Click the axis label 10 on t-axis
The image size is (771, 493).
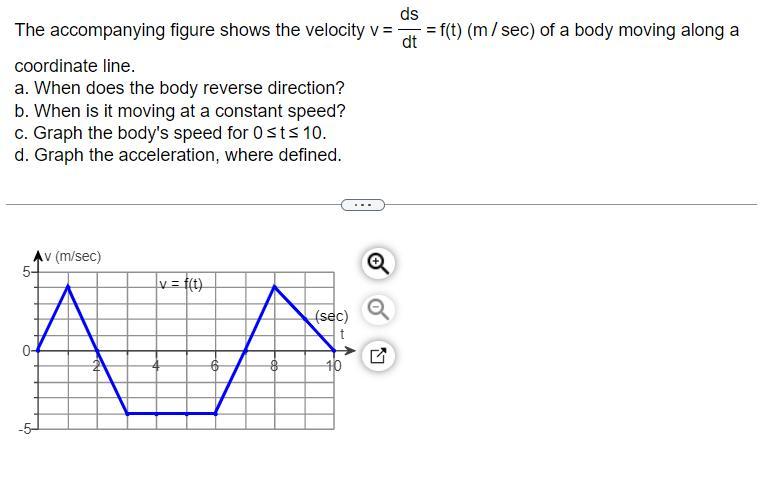(x=333, y=366)
